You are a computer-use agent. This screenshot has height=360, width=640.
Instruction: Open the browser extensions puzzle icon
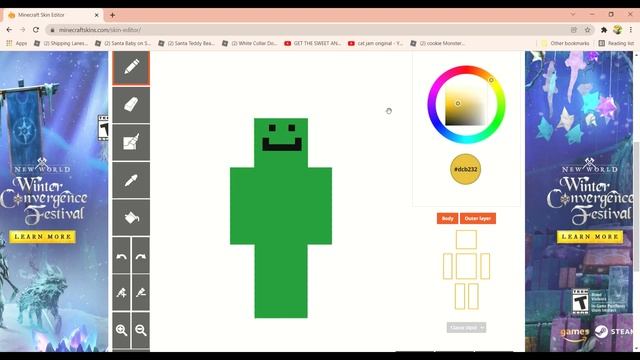604,30
